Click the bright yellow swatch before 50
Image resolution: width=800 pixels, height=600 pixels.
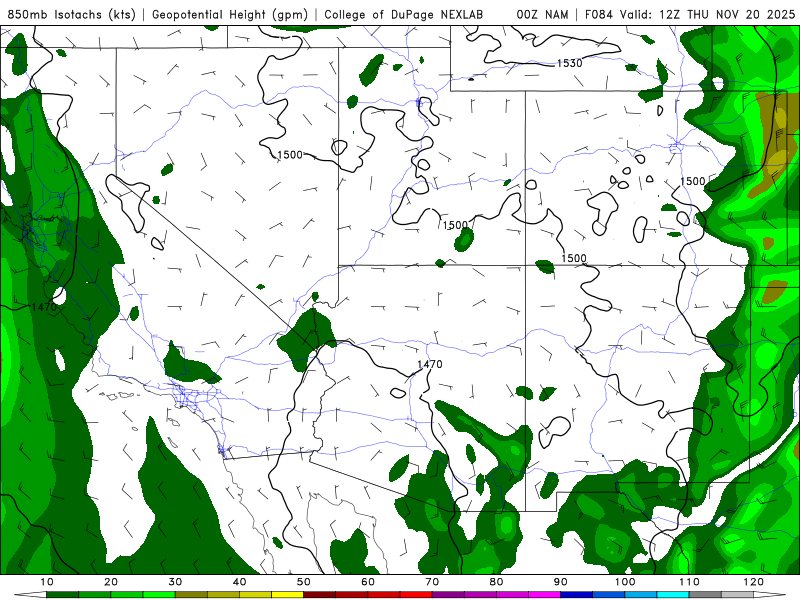[x=287, y=595]
